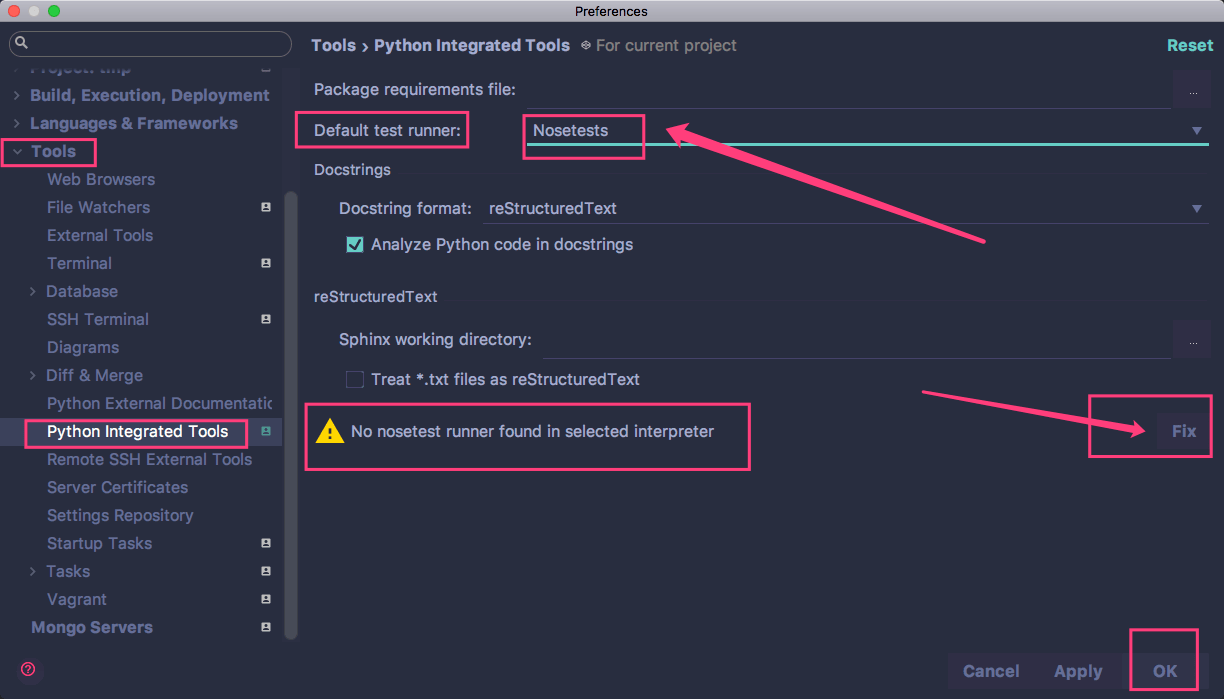The image size is (1224, 699).
Task: Click the project-level indicator beside File Watchers
Action: click(265, 207)
